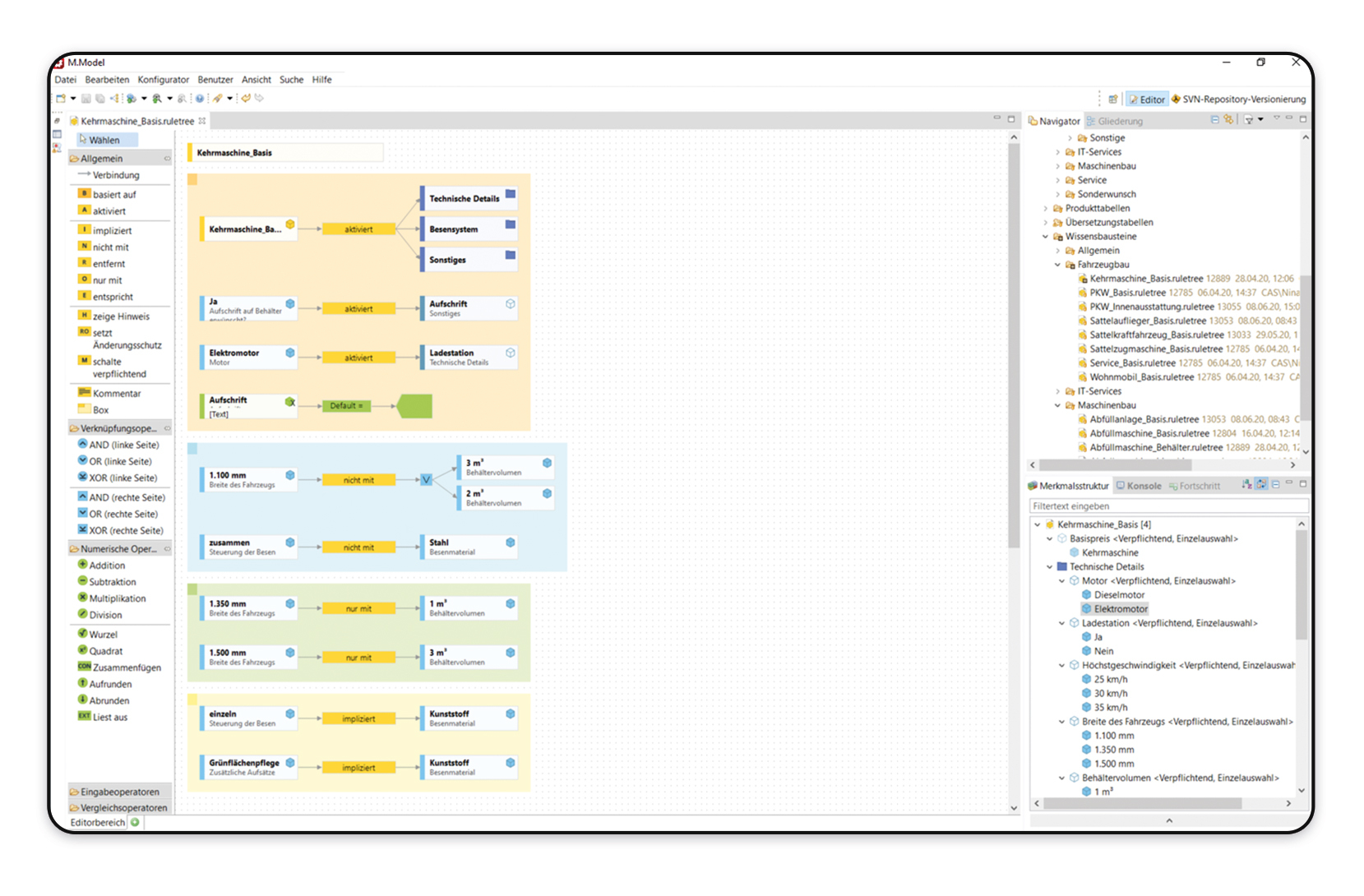The image size is (1364, 896).
Task: Switch to the Editor perspective
Action: [x=1147, y=99]
